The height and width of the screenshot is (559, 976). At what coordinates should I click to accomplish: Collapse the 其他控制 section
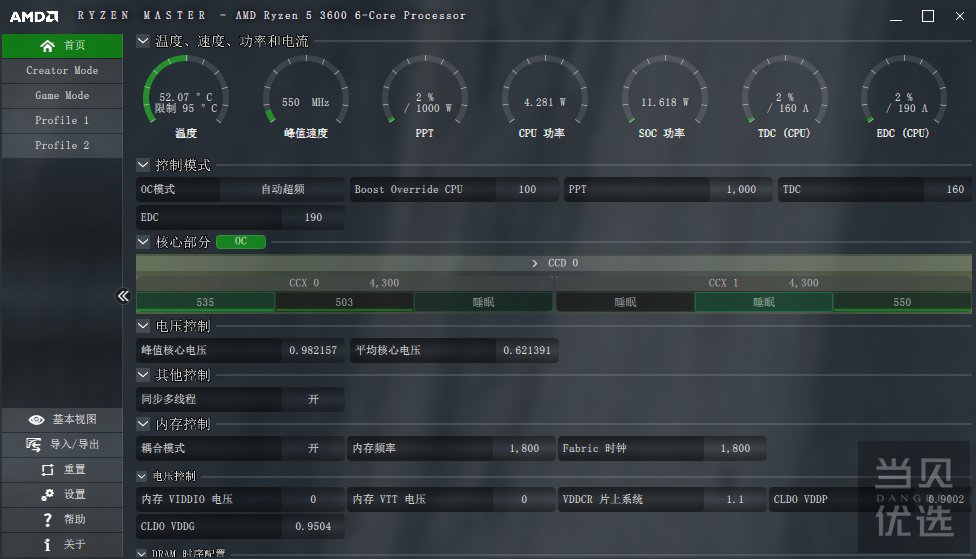[x=143, y=375]
